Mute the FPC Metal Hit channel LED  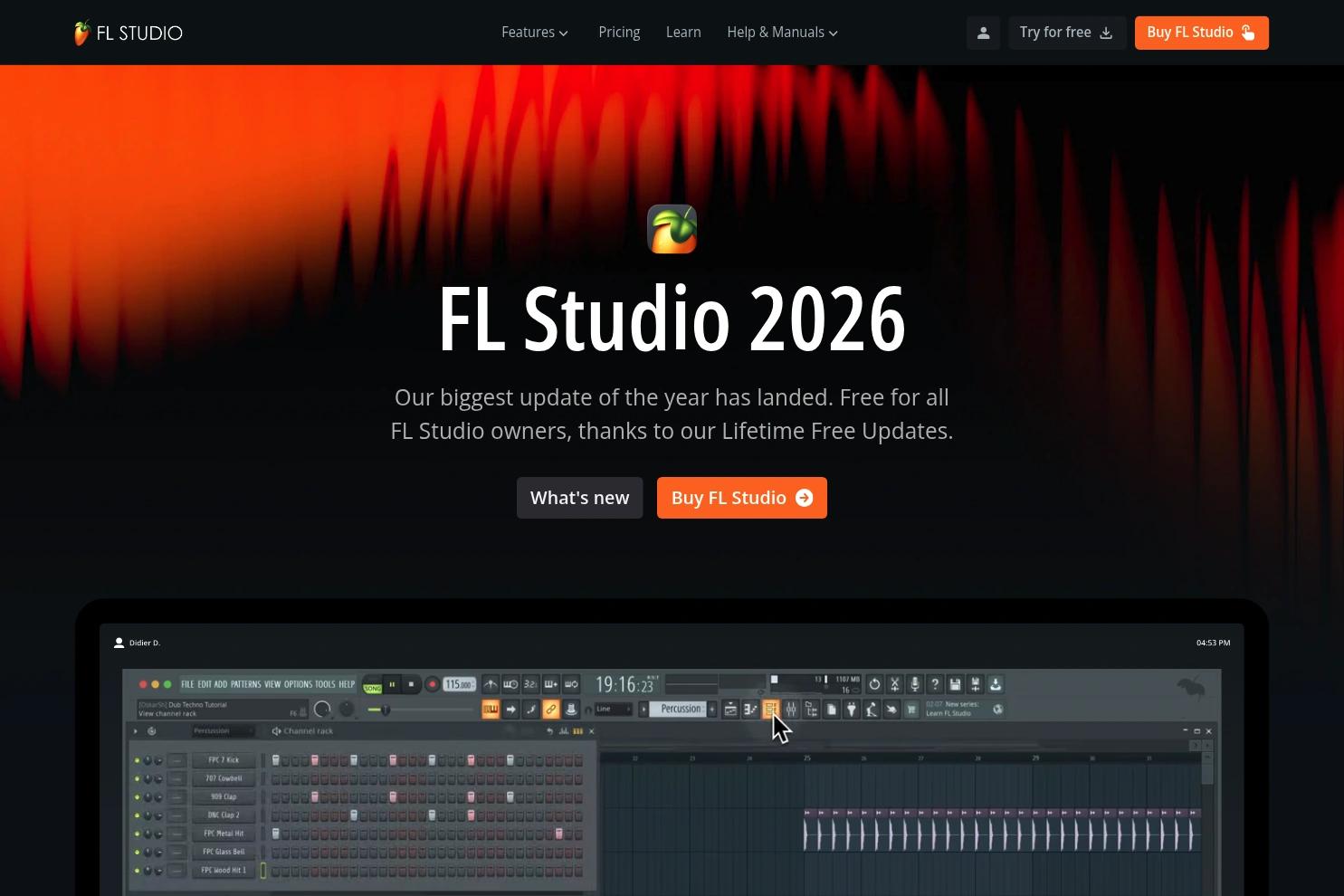click(x=137, y=834)
